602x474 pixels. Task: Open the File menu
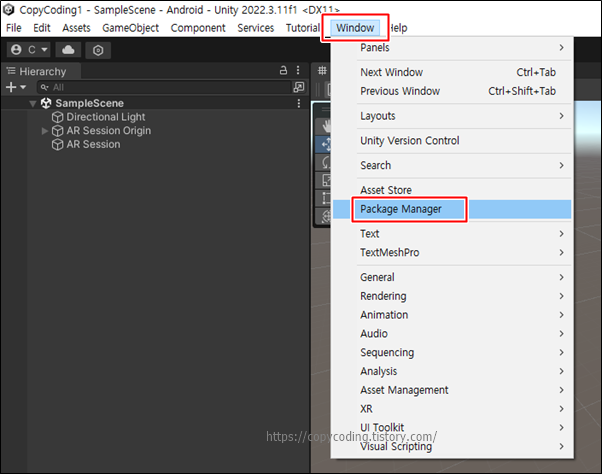(x=14, y=28)
